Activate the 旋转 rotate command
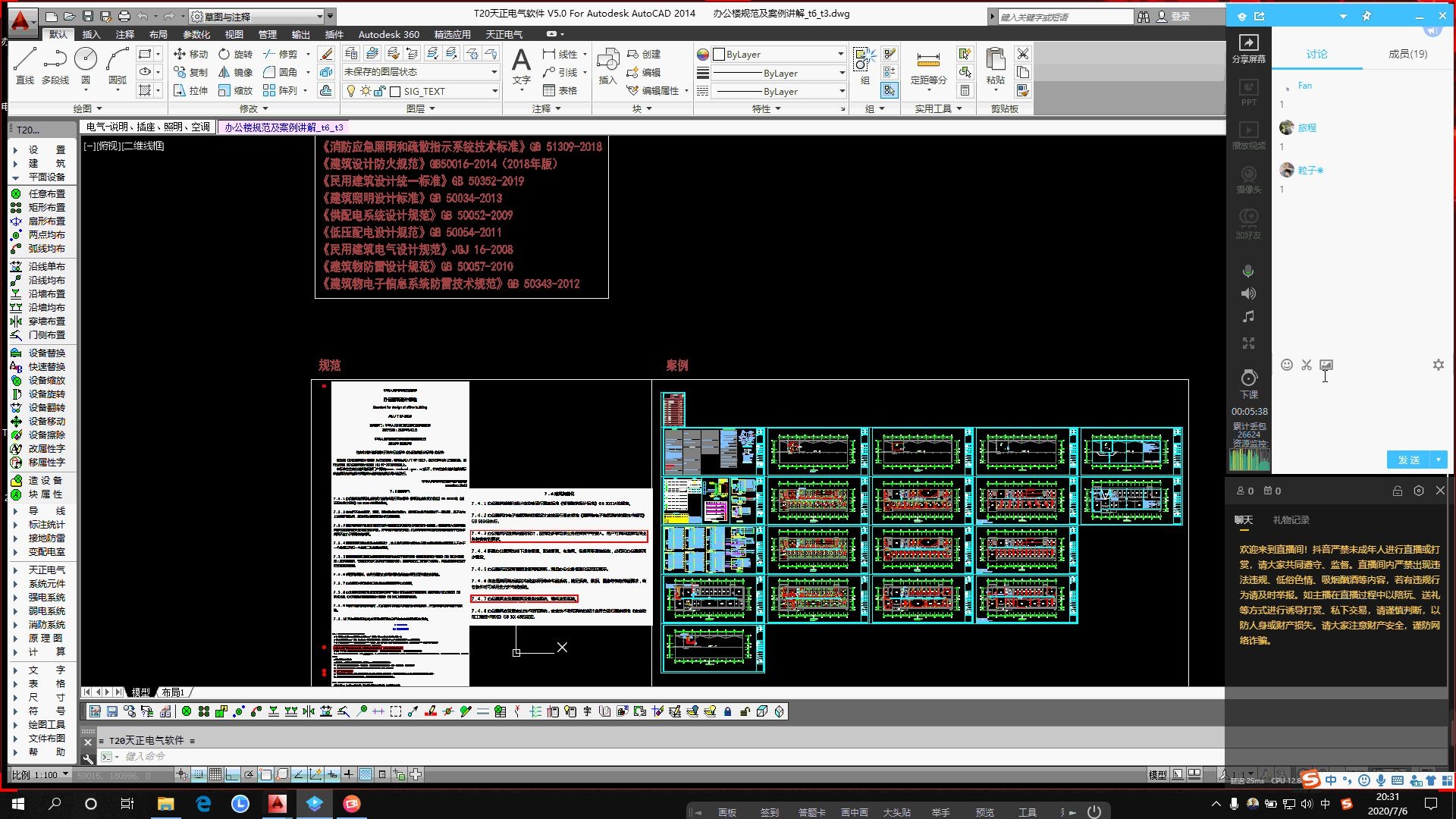The image size is (1456, 819). 235,54
